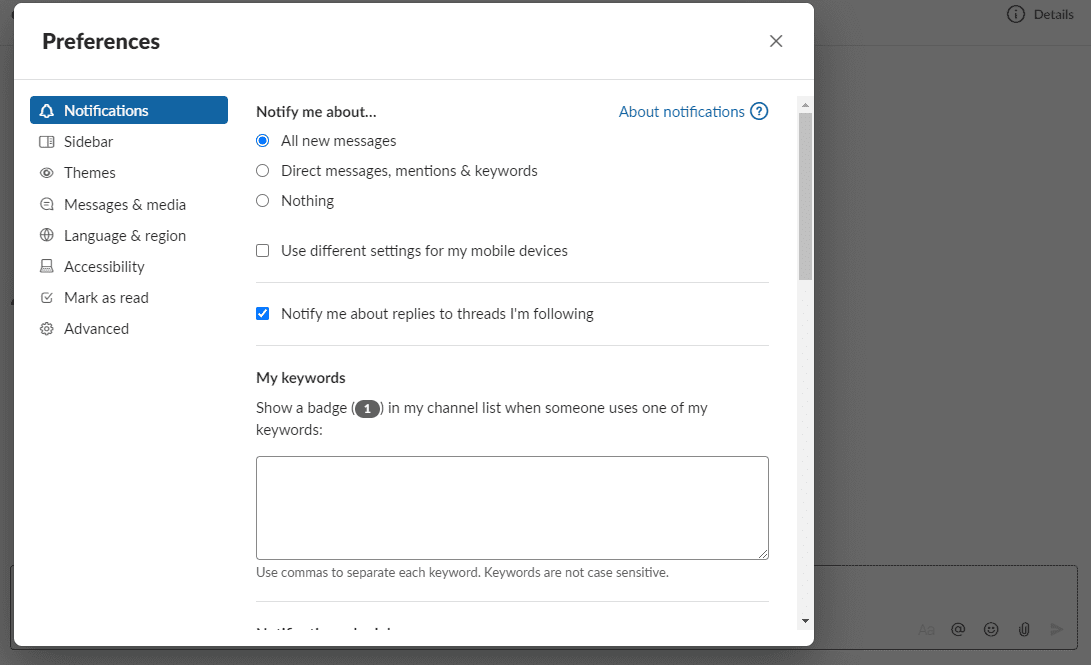The height and width of the screenshot is (665, 1091).
Task: Click the mention @ icon in composer
Action: click(x=958, y=629)
